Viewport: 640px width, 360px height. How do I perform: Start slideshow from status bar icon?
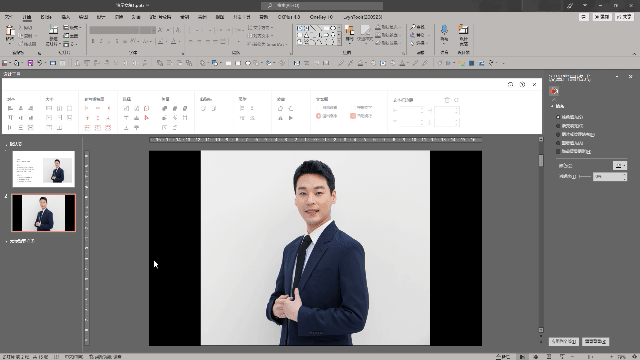562,357
